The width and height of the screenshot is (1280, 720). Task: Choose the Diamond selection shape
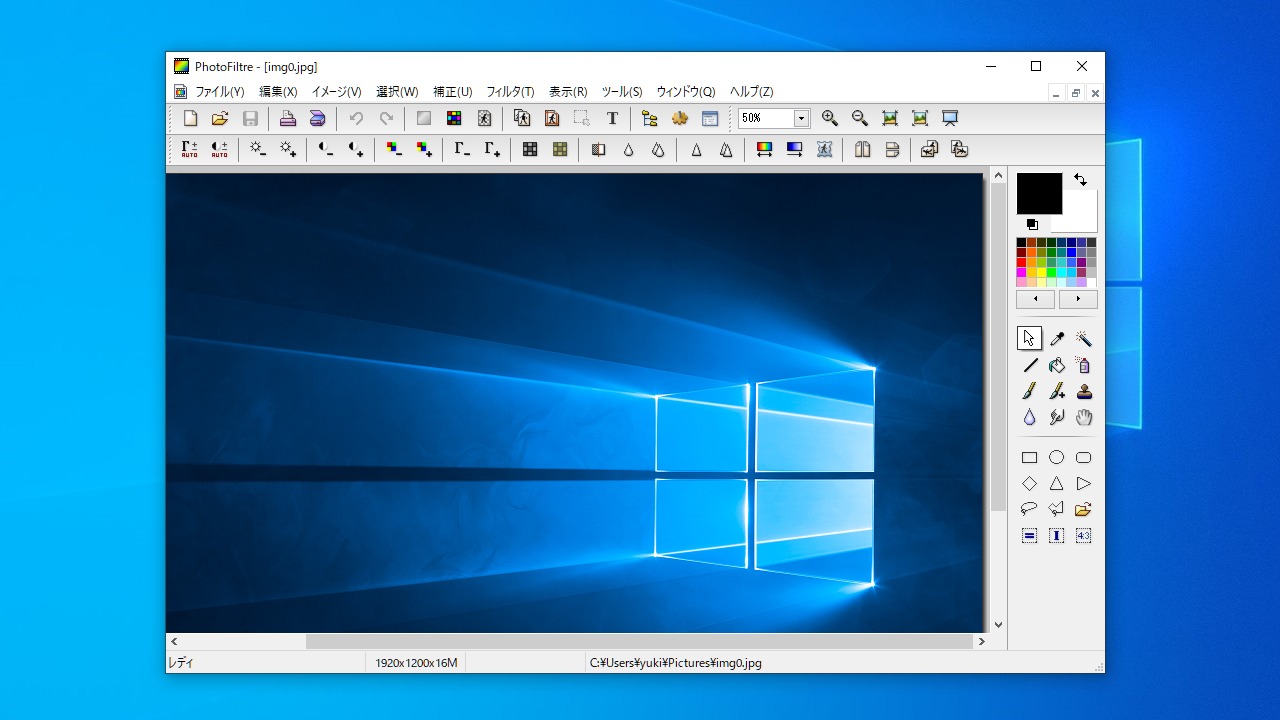pyautogui.click(x=1030, y=484)
